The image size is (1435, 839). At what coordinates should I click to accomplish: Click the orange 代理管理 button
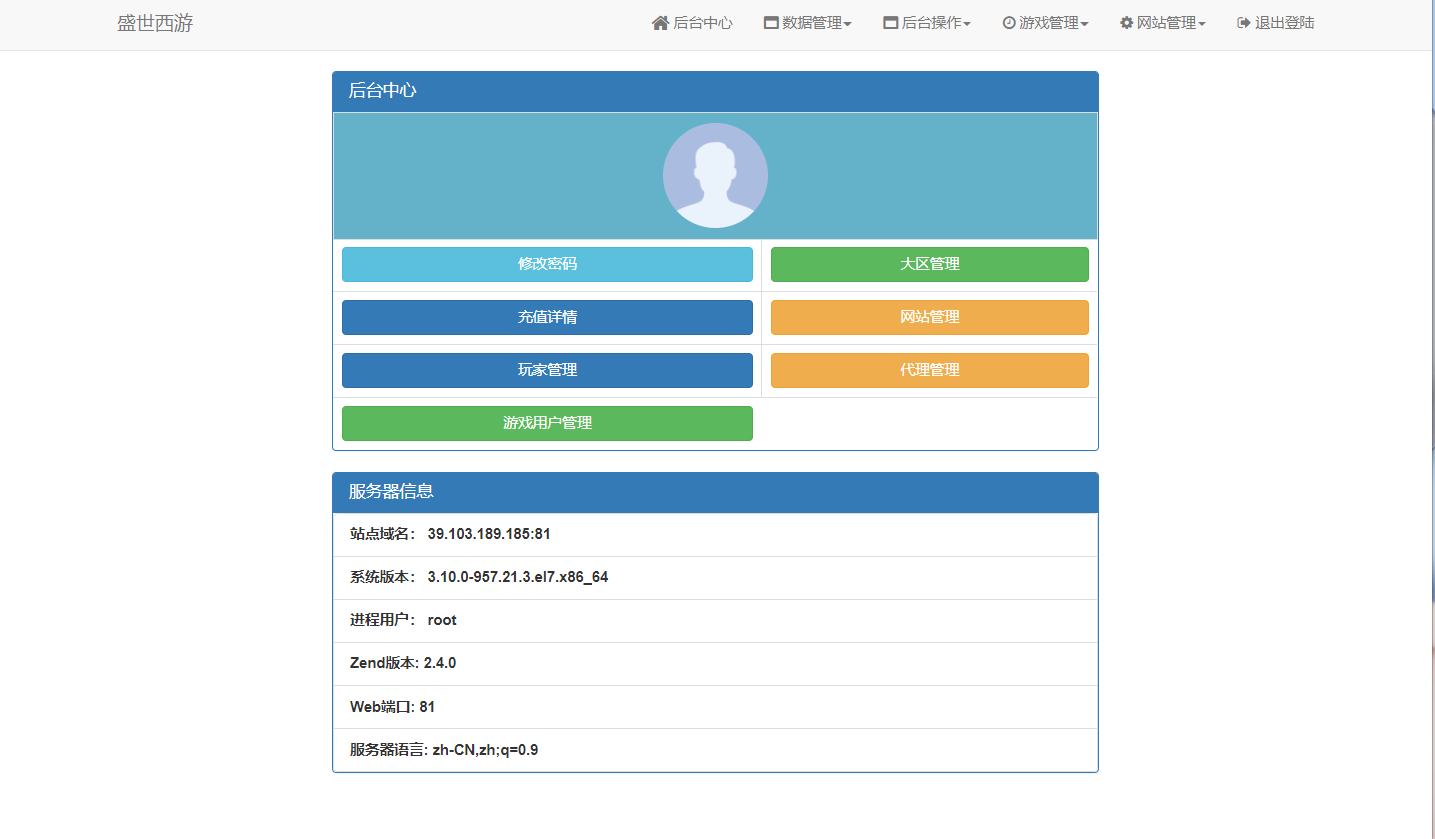[930, 370]
